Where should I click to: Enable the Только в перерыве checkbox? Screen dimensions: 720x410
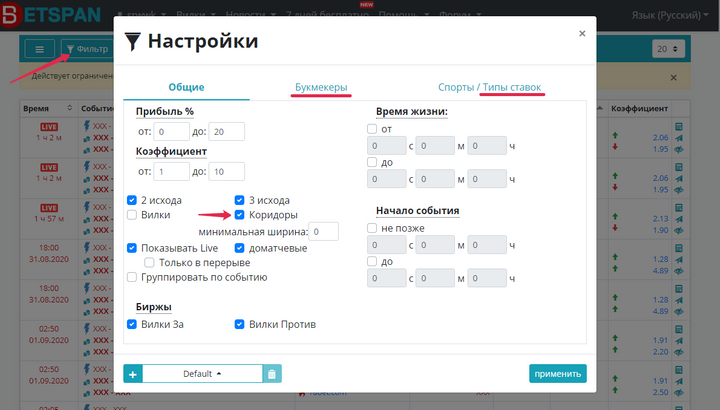coord(149,263)
